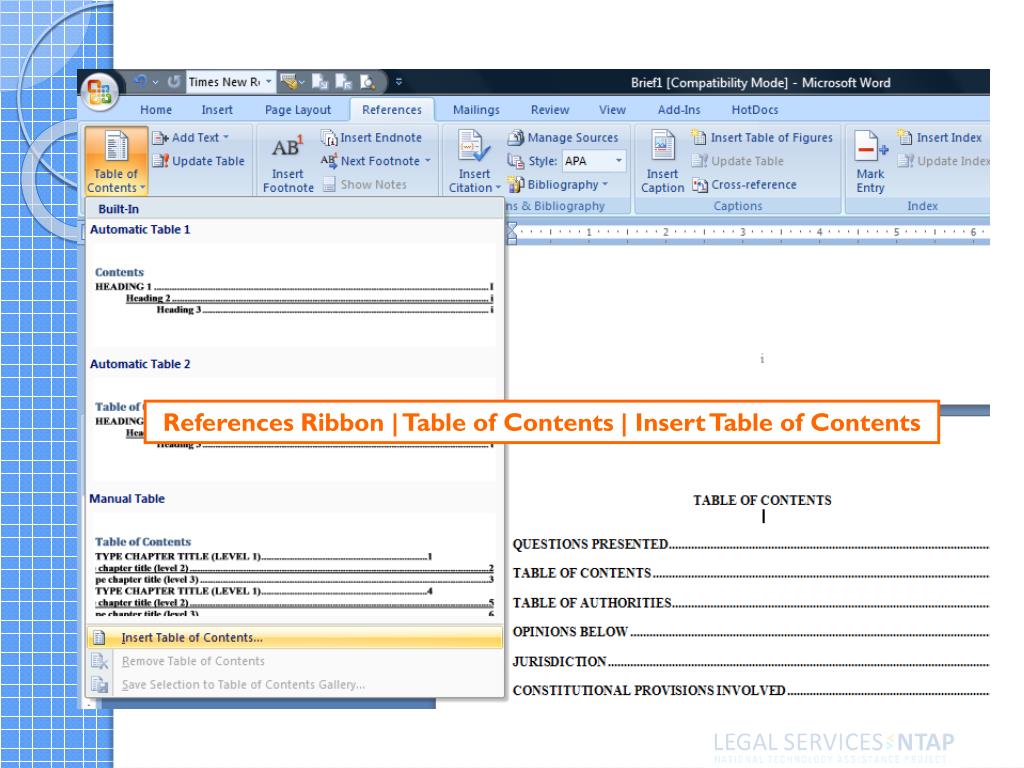This screenshot has width=1024, height=768.
Task: Click the Redo icon in quick access toolbar
Action: point(174,82)
